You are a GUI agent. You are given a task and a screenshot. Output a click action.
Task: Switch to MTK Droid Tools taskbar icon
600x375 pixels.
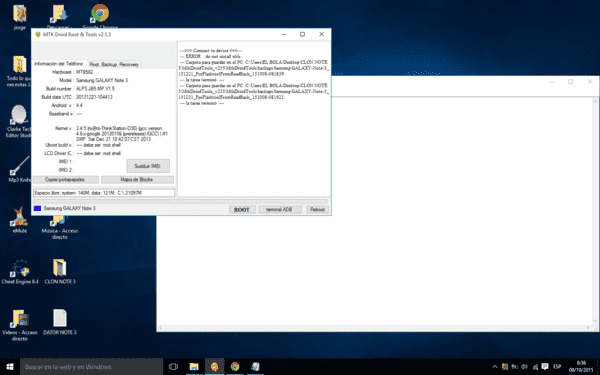(214, 367)
